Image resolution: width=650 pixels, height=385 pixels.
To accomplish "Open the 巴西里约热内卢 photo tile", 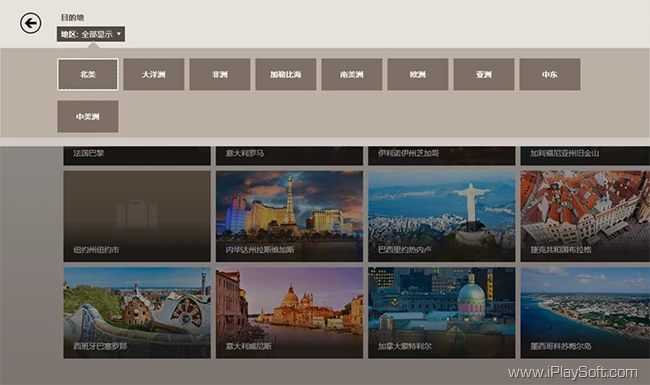I will tap(441, 216).
